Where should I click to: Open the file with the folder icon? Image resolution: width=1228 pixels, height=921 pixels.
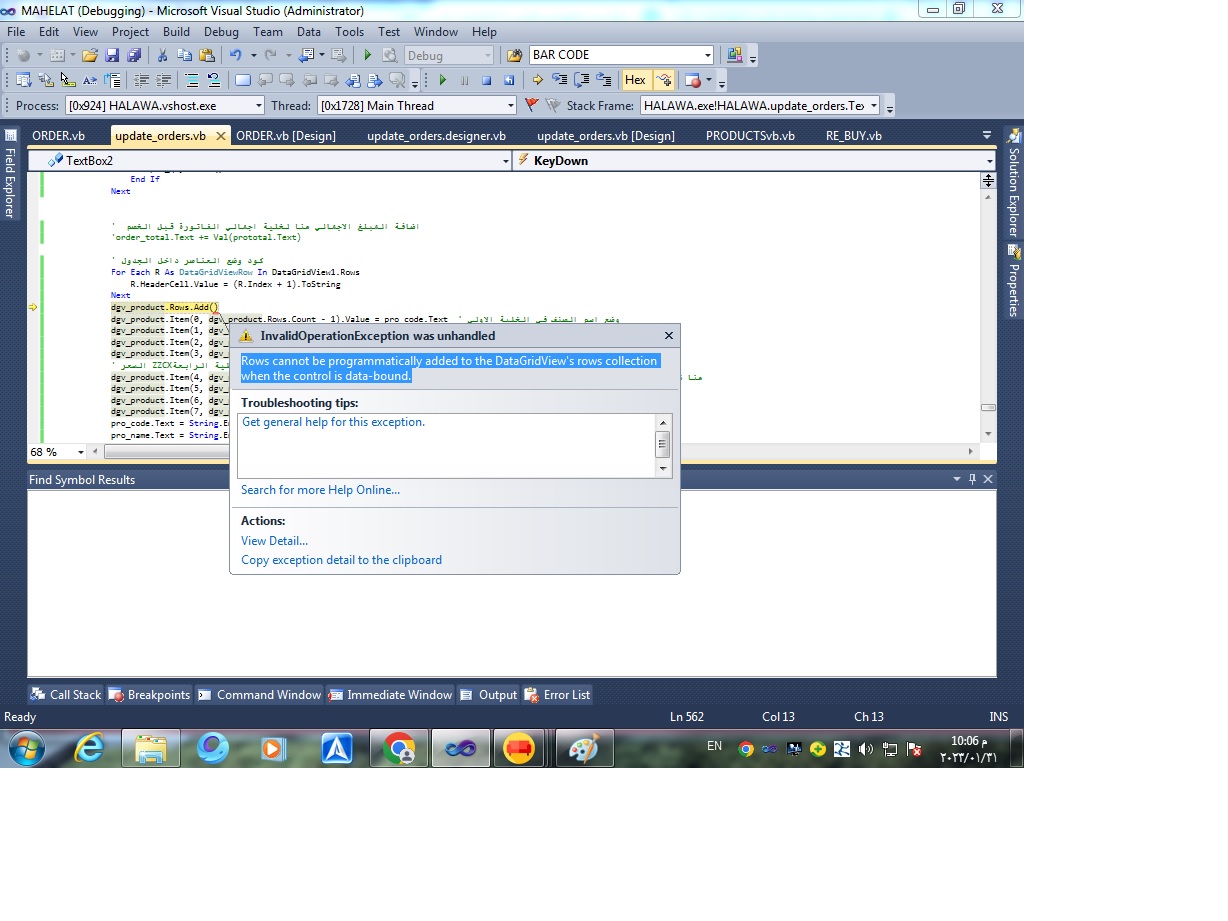(x=90, y=55)
